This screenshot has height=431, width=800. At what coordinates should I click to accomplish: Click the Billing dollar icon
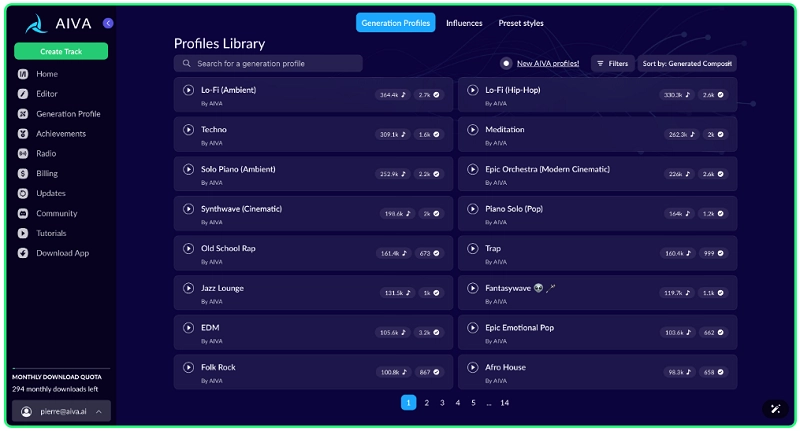point(23,173)
